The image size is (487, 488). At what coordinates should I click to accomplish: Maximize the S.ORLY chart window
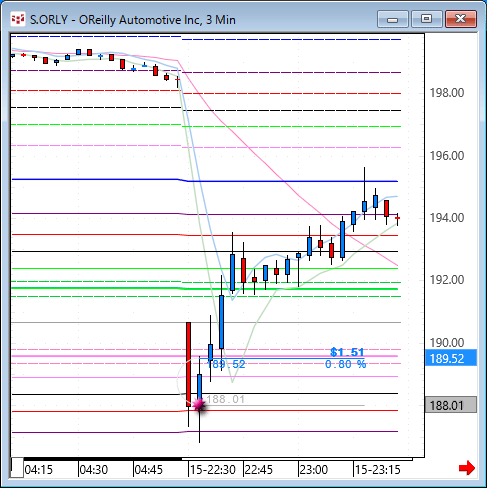coord(426,19)
